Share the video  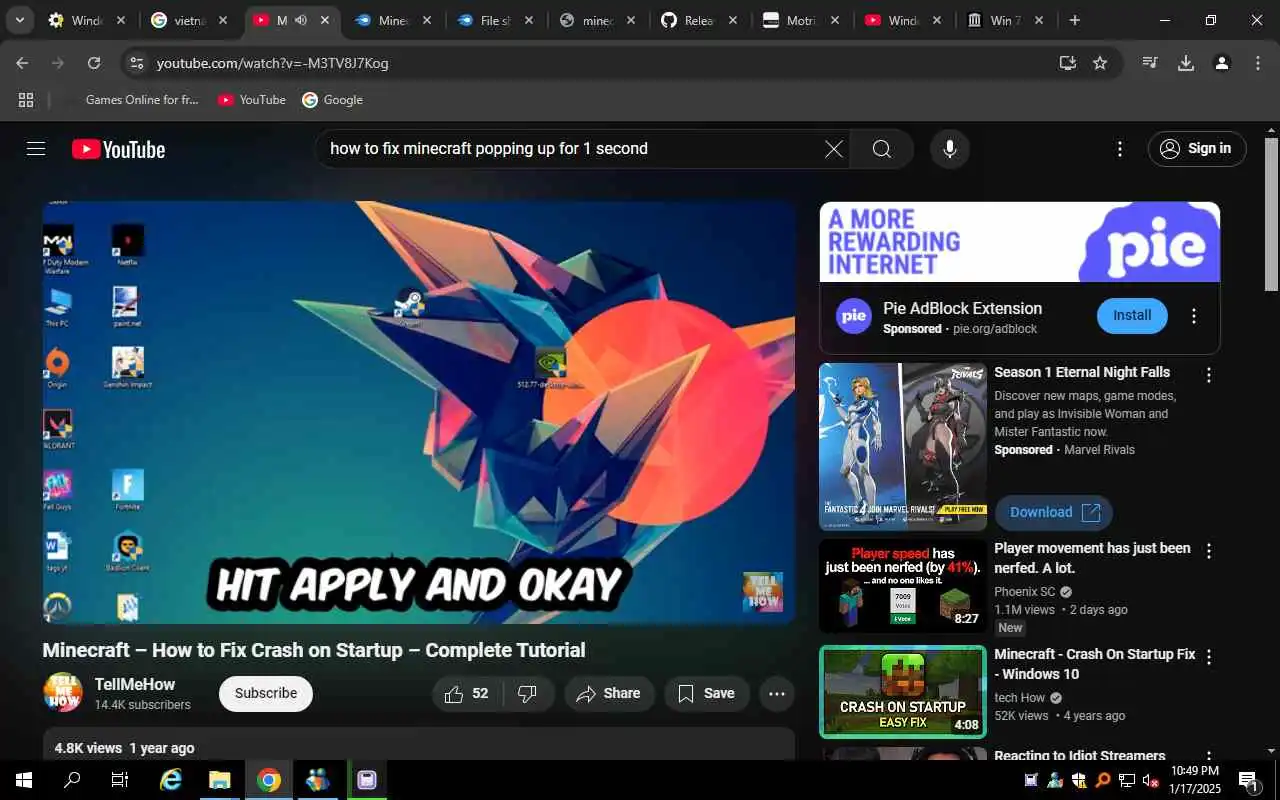(609, 694)
